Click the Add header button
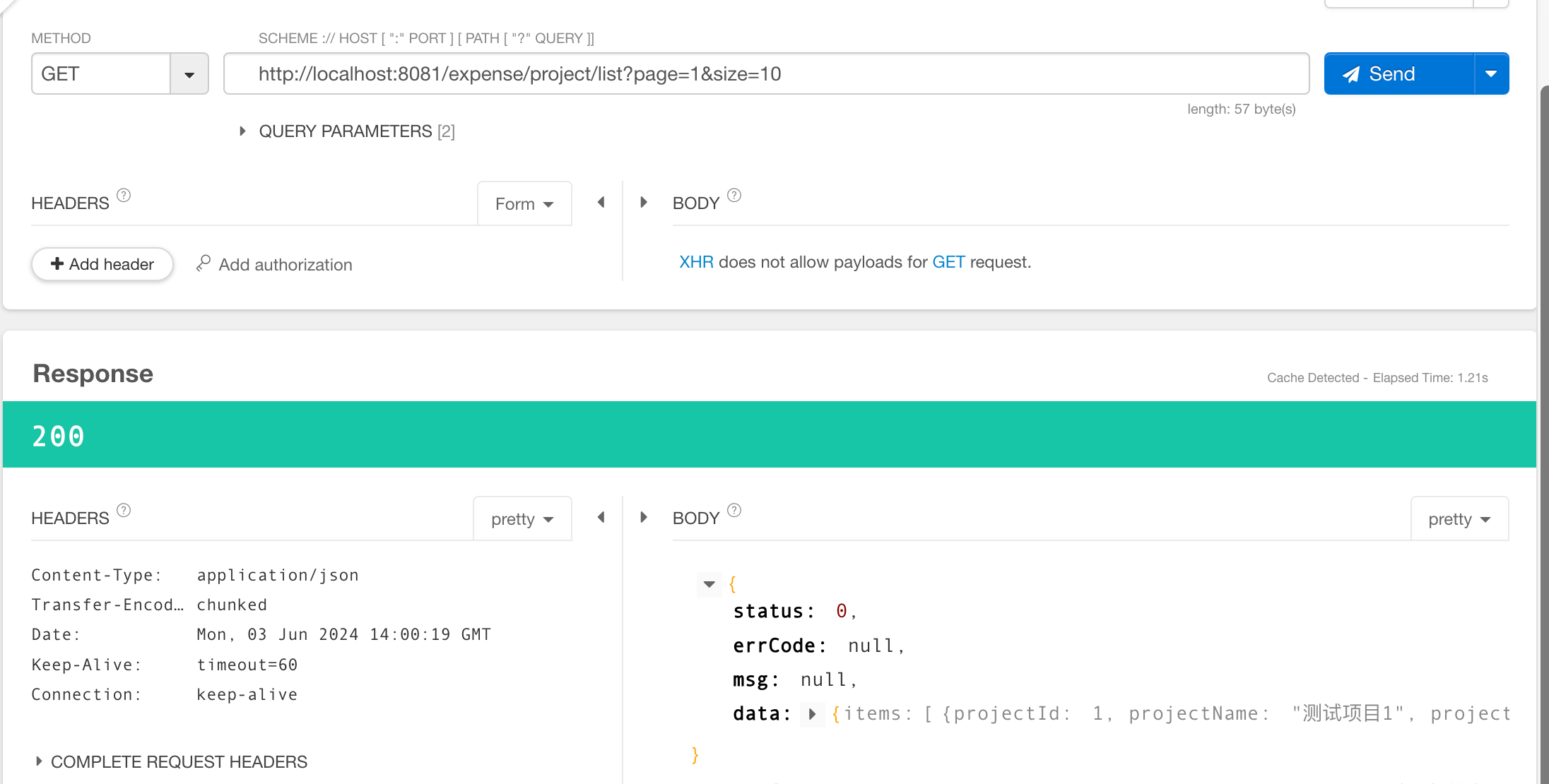The width and height of the screenshot is (1549, 784). point(102,264)
